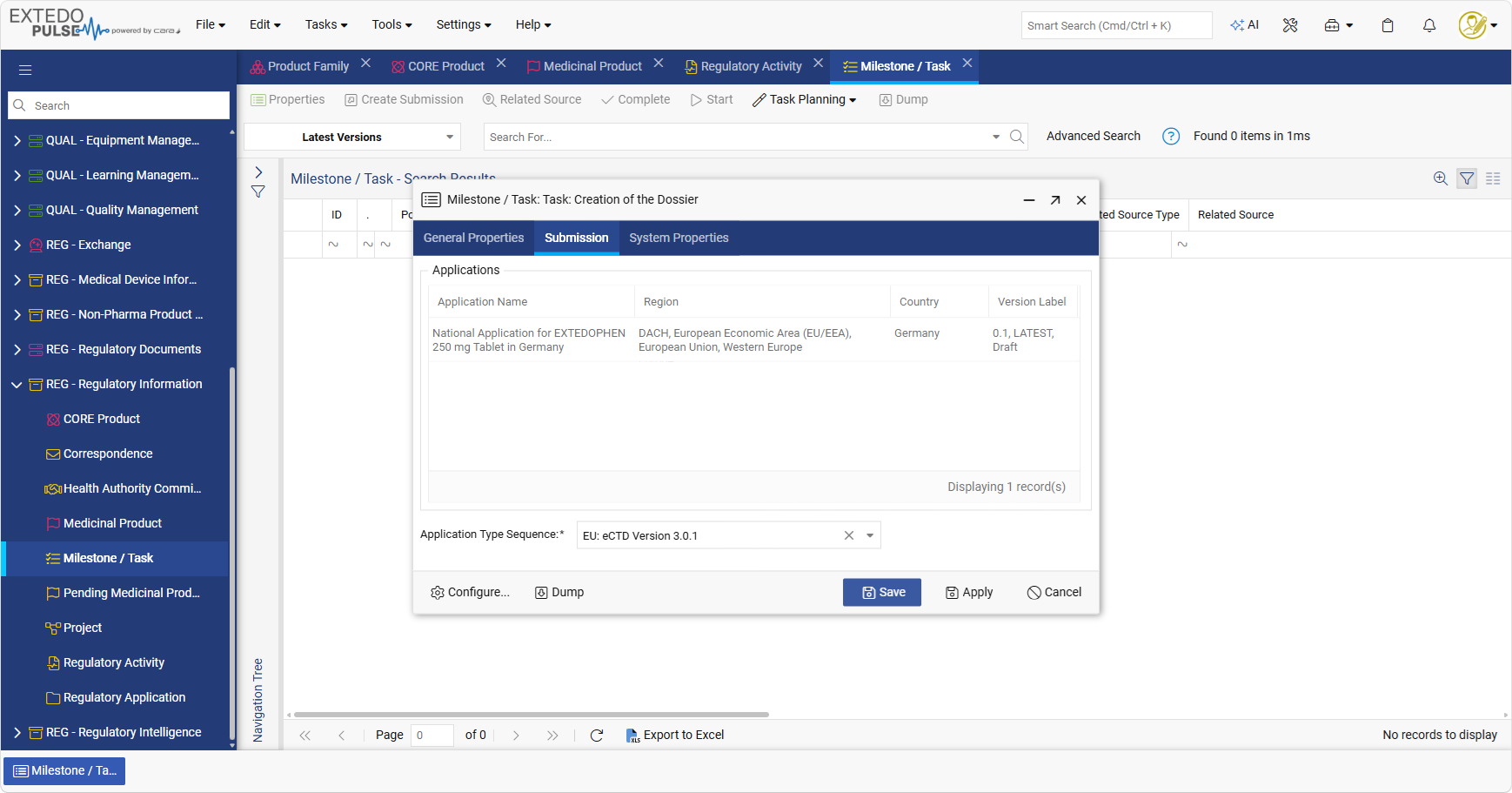This screenshot has height=793, width=1512.
Task: Switch to the column list view icon
Action: [x=1493, y=178]
